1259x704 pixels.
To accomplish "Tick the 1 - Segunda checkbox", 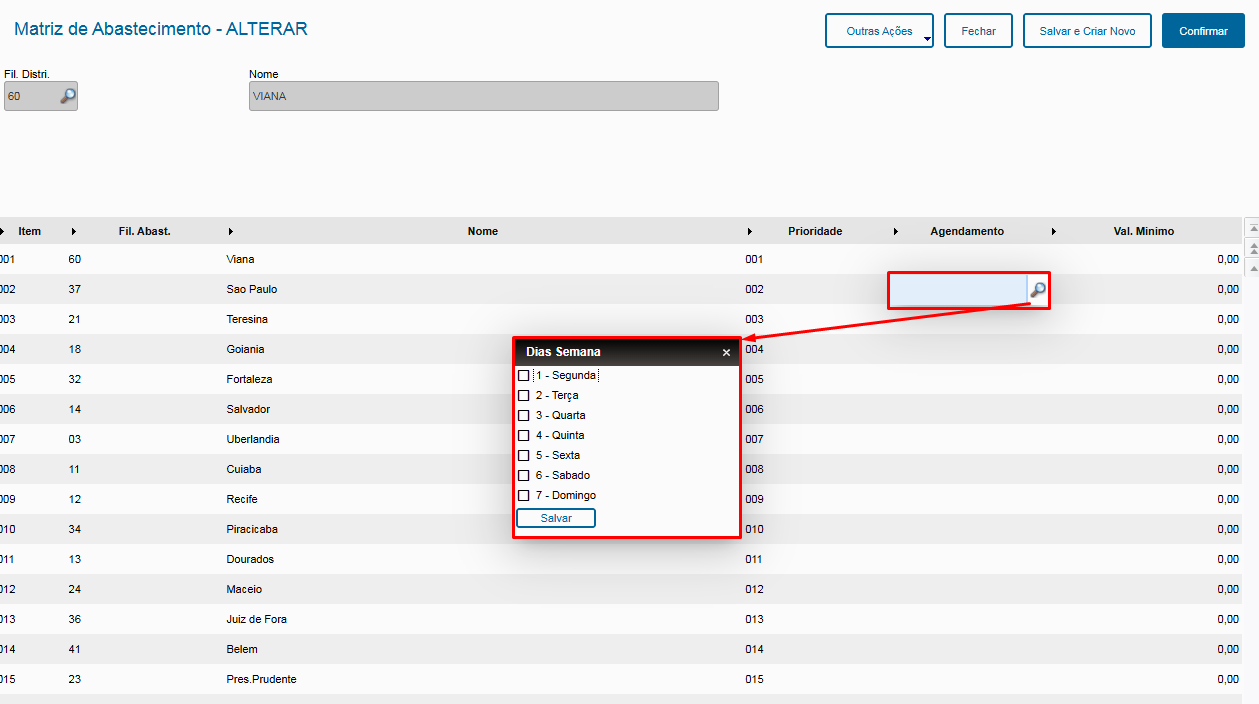I will point(523,376).
